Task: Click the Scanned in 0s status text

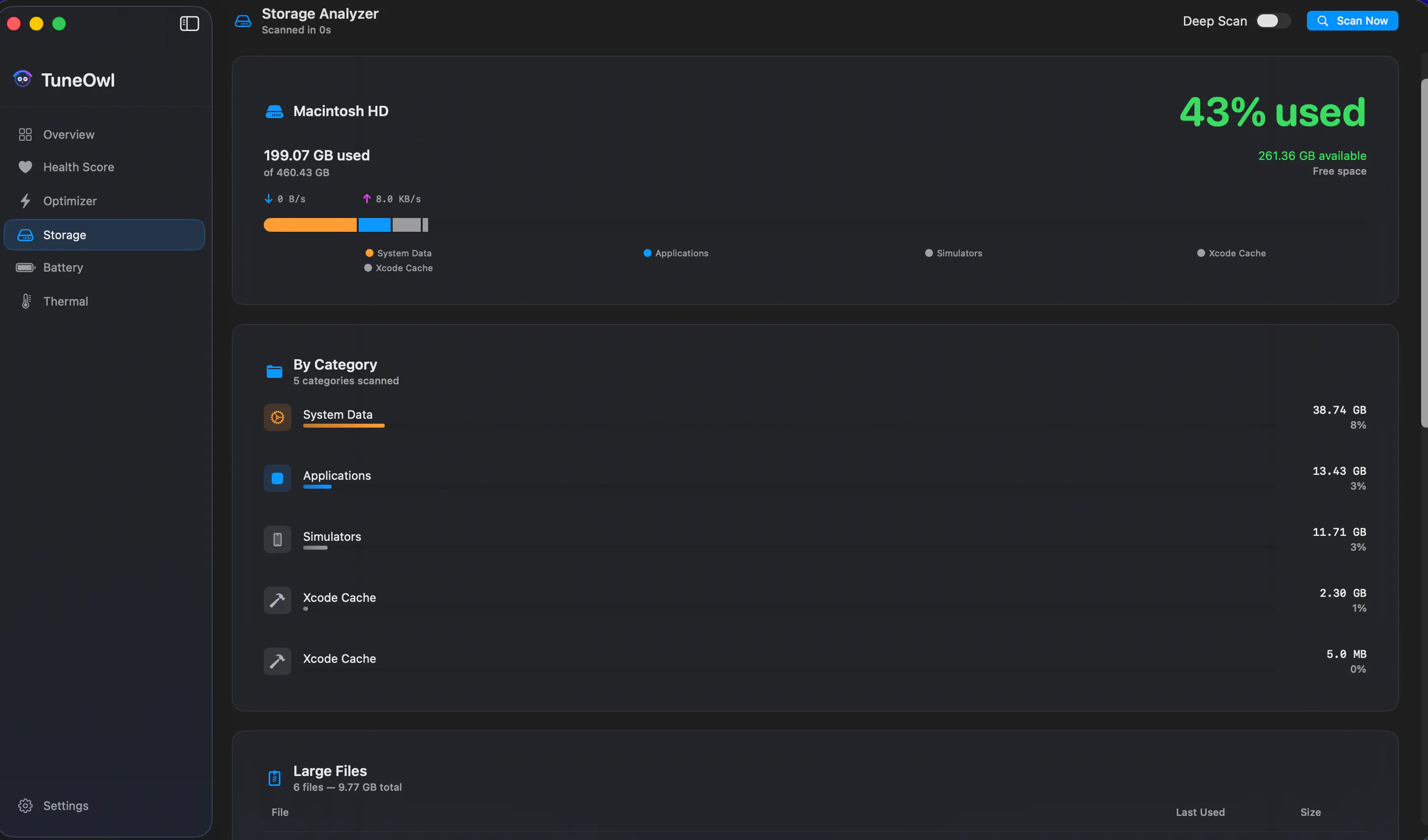Action: [x=296, y=30]
